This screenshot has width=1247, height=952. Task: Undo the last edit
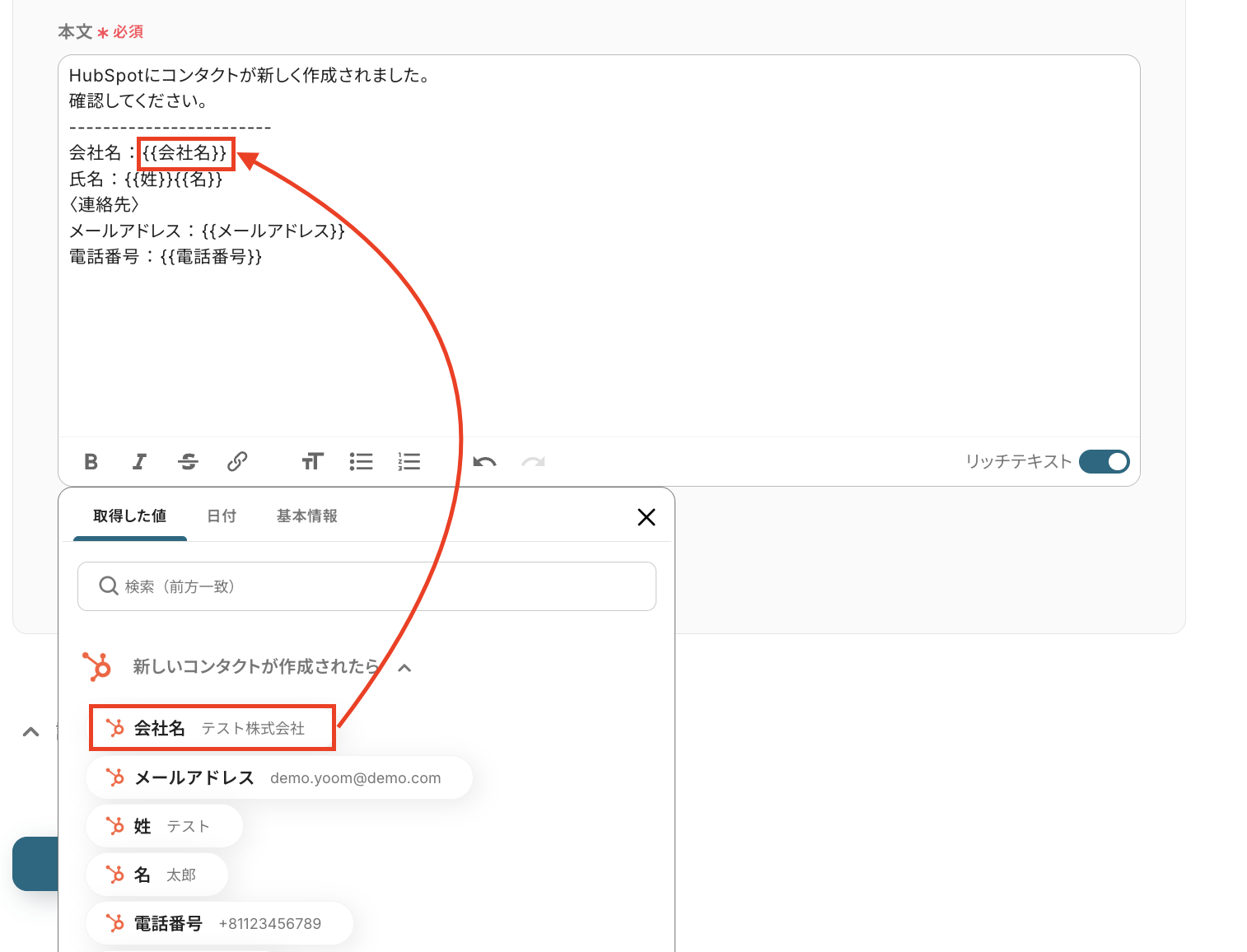tap(484, 462)
